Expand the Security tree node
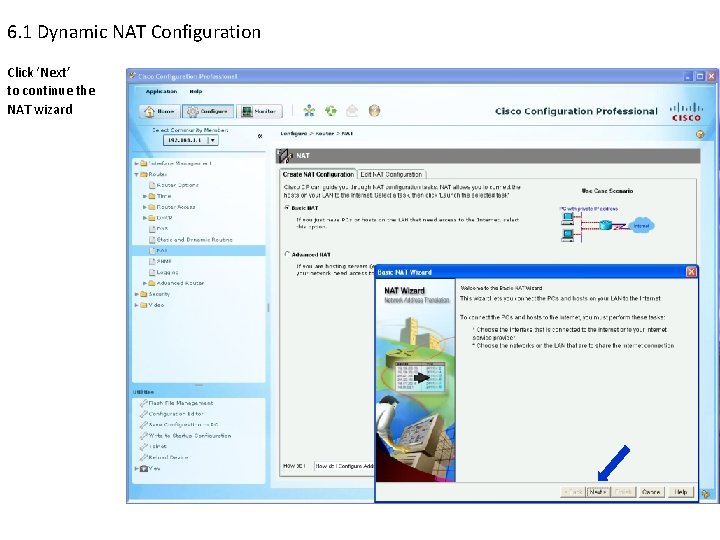 click(x=136, y=294)
